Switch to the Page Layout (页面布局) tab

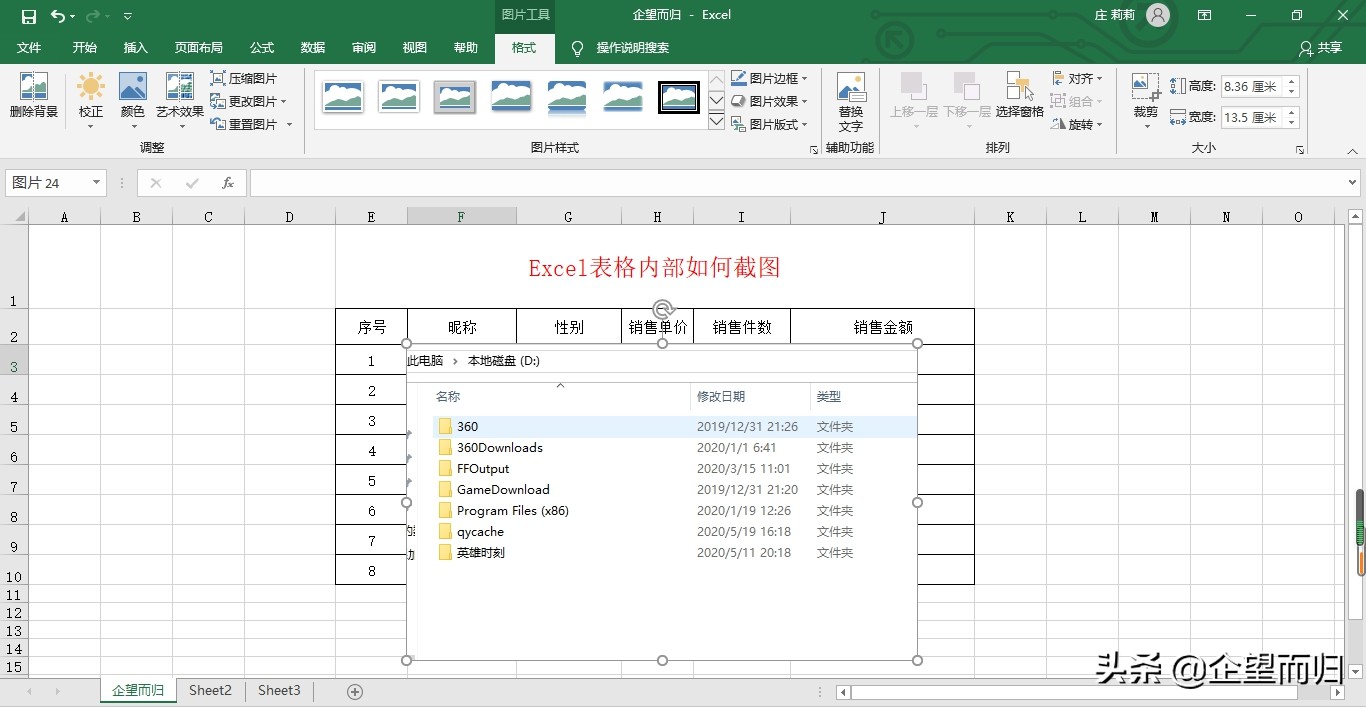pos(198,48)
